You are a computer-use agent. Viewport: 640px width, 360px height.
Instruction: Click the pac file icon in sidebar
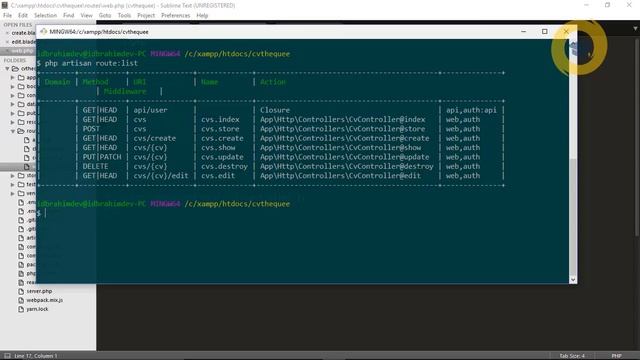click(21, 264)
